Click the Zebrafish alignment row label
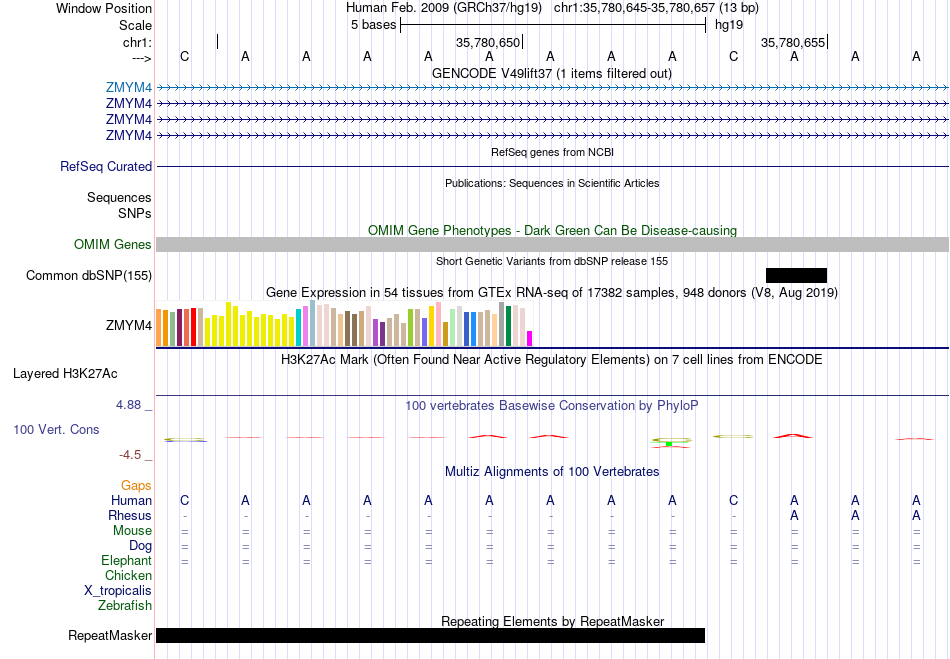This screenshot has width=950, height=659. (x=125, y=605)
